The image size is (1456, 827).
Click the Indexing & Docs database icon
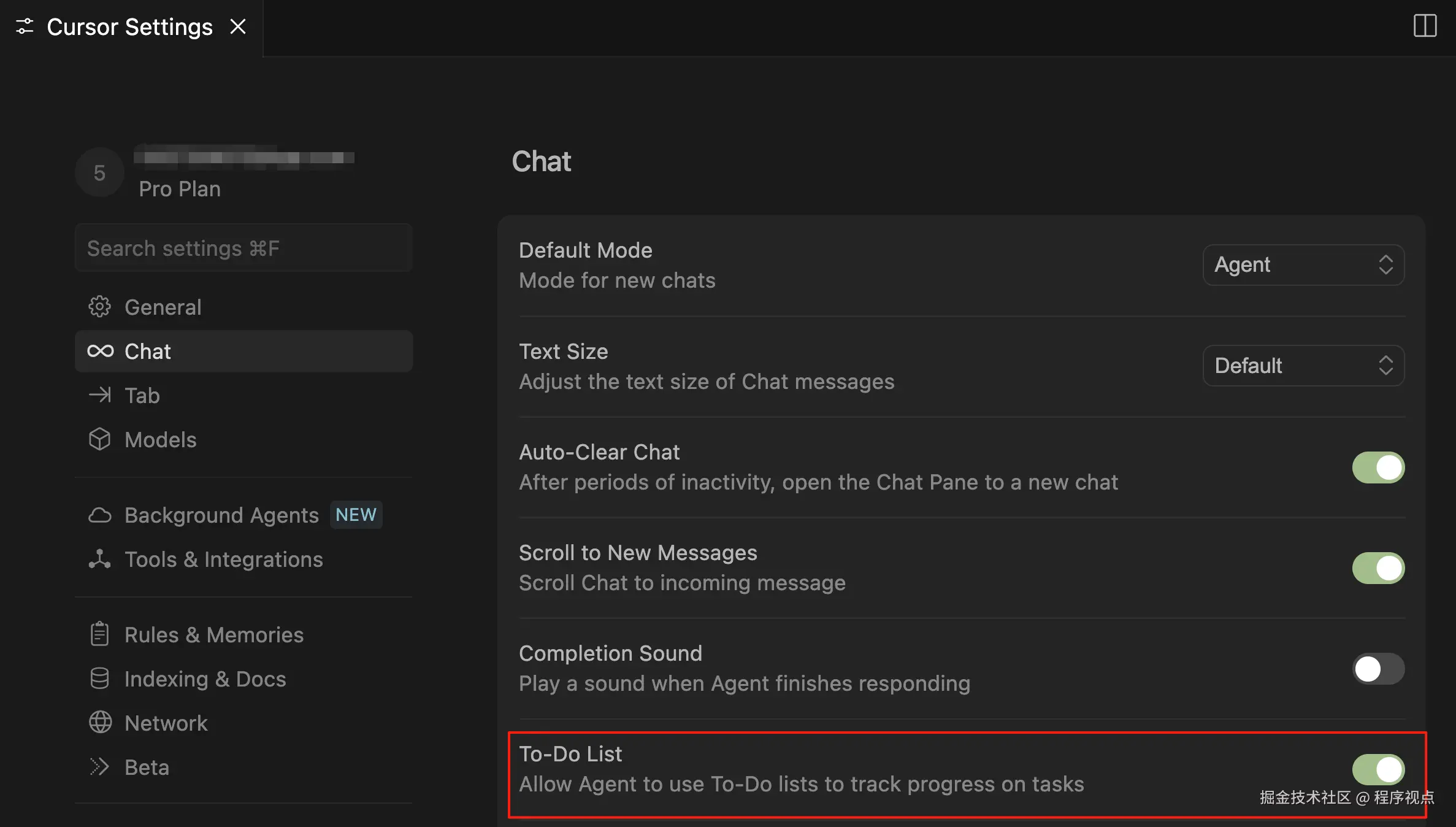[99, 679]
